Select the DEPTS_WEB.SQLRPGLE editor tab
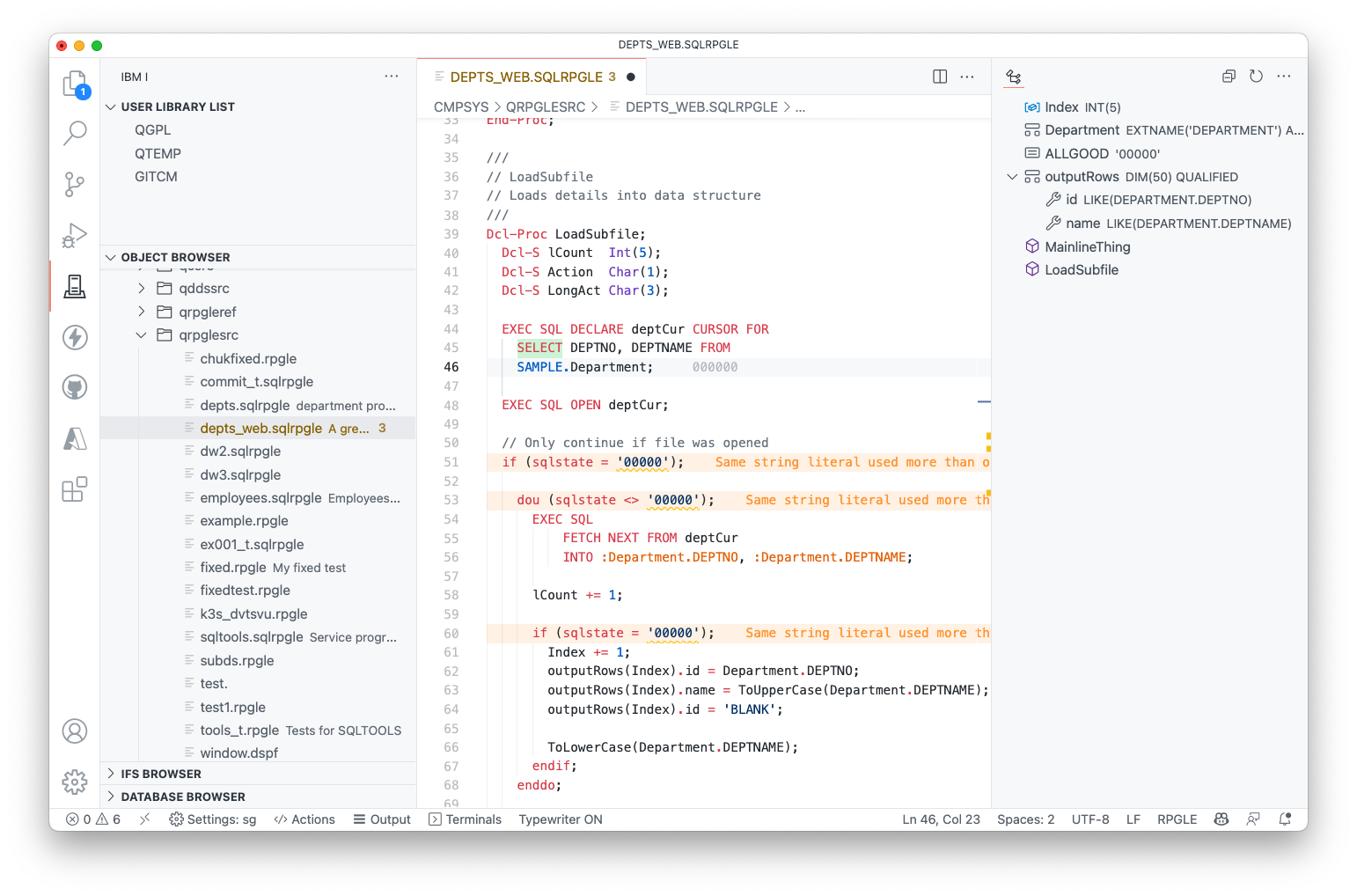The height and width of the screenshot is (896, 1357). tap(528, 77)
